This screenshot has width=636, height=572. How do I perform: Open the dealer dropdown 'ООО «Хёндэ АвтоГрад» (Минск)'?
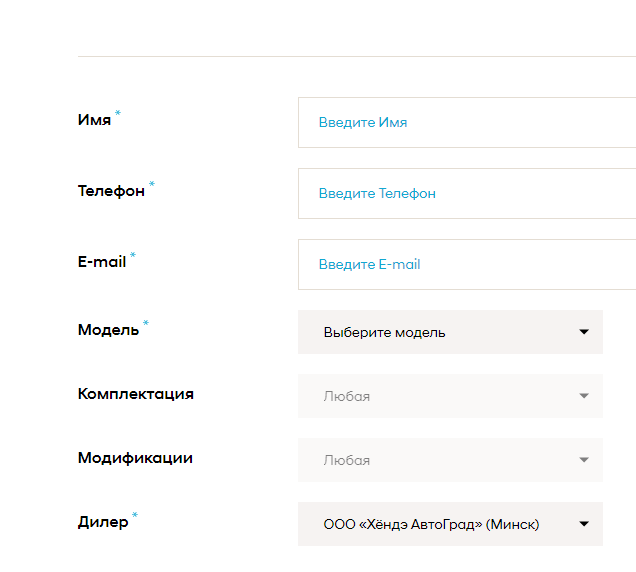coord(450,524)
